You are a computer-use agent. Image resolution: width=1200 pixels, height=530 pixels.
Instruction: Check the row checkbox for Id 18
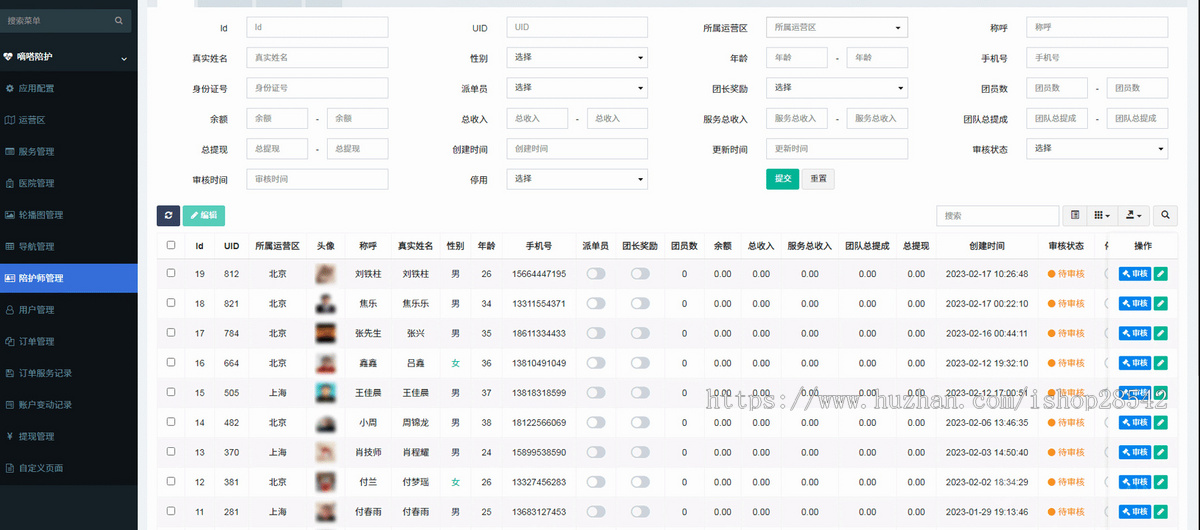(171, 303)
